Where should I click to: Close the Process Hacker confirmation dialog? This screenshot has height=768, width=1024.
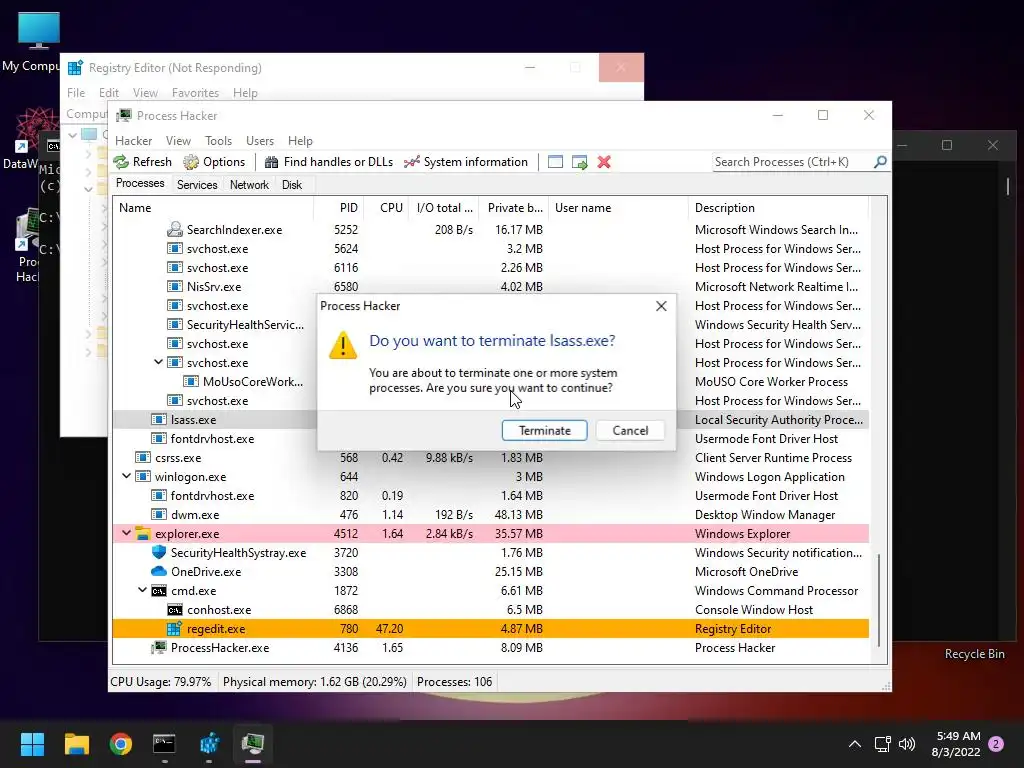[661, 306]
